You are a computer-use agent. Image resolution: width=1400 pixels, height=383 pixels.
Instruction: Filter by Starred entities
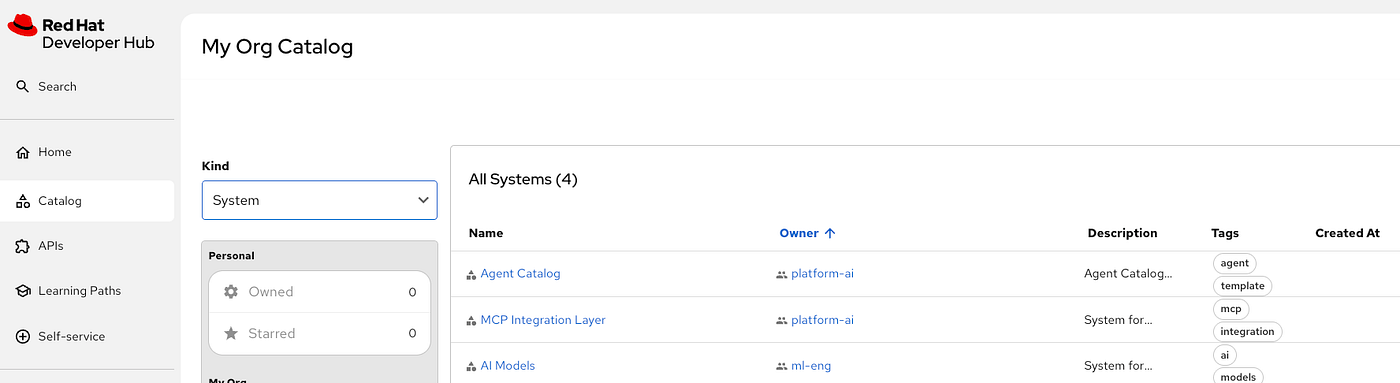[319, 333]
